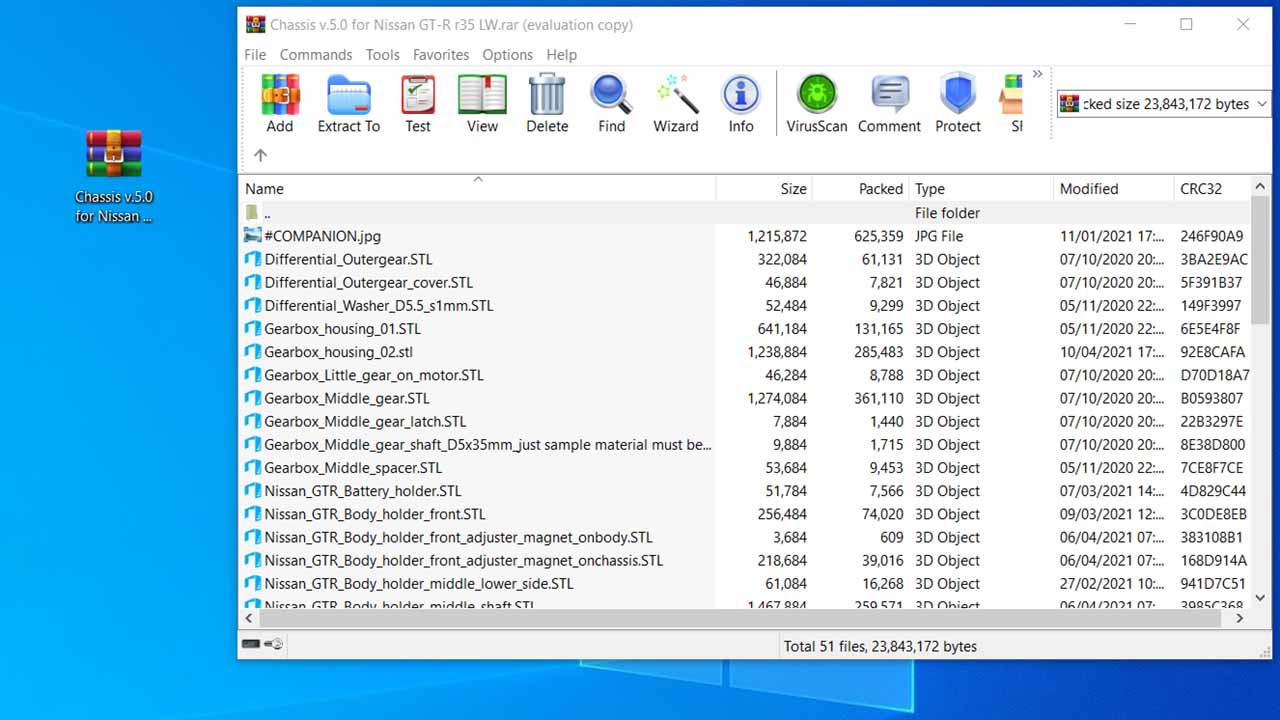Select Differential_Washer_D5.5_s1mm.STL file name
The height and width of the screenshot is (720, 1280).
click(378, 305)
